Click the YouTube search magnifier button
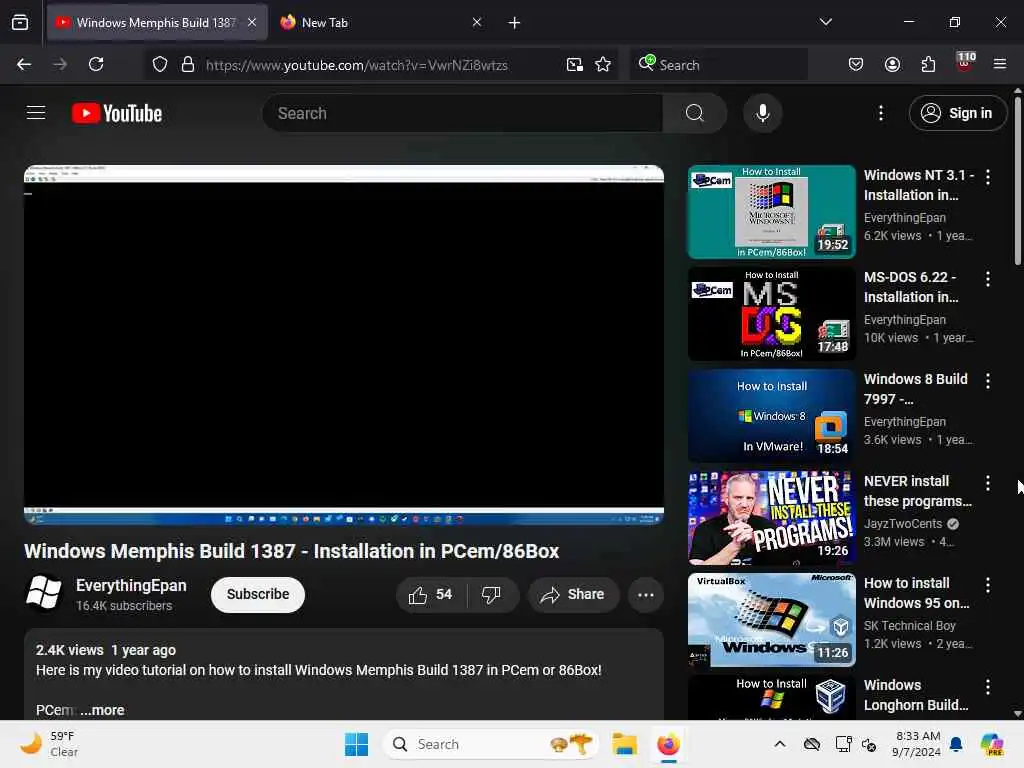Viewport: 1024px width, 768px height. pos(694,113)
